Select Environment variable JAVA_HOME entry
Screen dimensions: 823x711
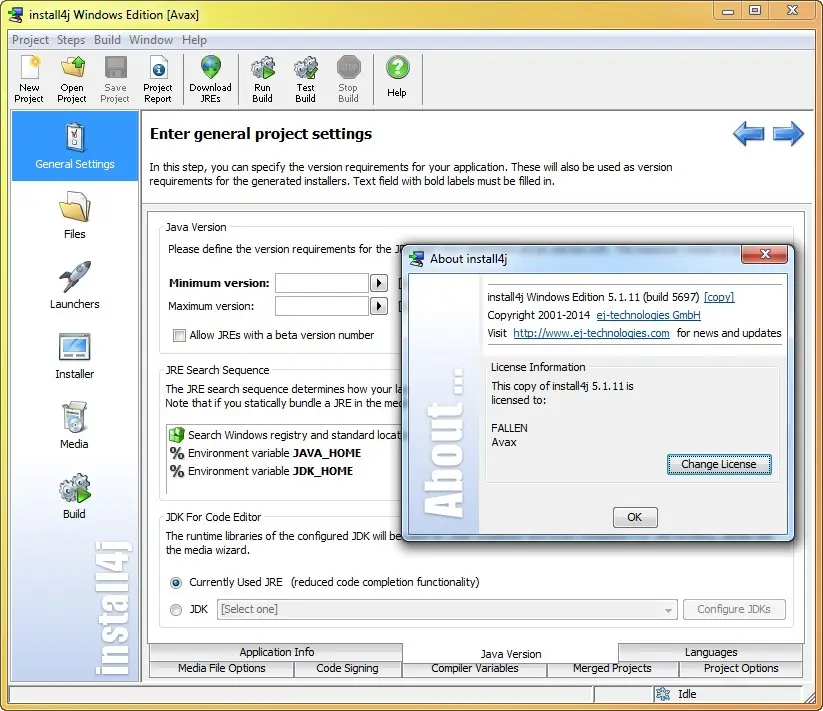(265, 453)
